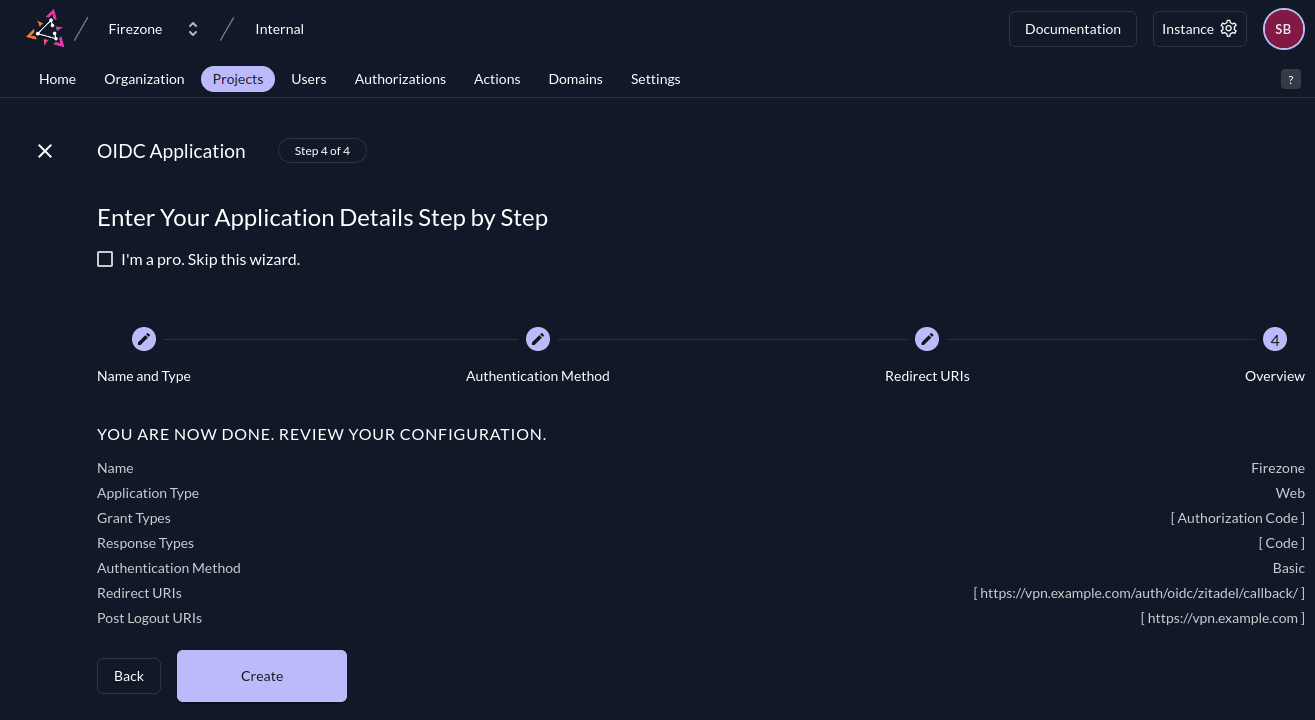Select the Overview step circle labeled 4

pos(1275,339)
